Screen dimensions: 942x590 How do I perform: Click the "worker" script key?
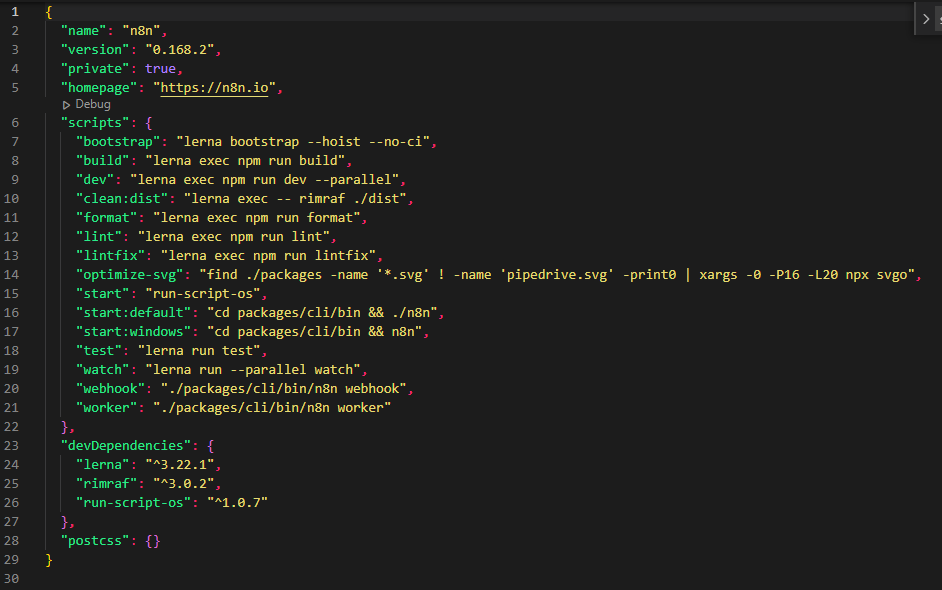click(x=106, y=407)
